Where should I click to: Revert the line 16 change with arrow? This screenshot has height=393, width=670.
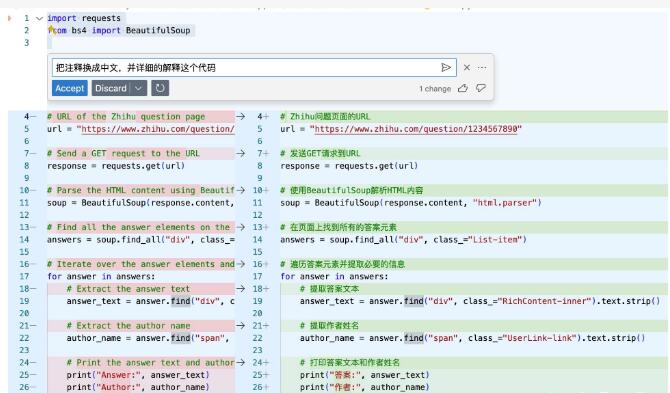click(241, 264)
